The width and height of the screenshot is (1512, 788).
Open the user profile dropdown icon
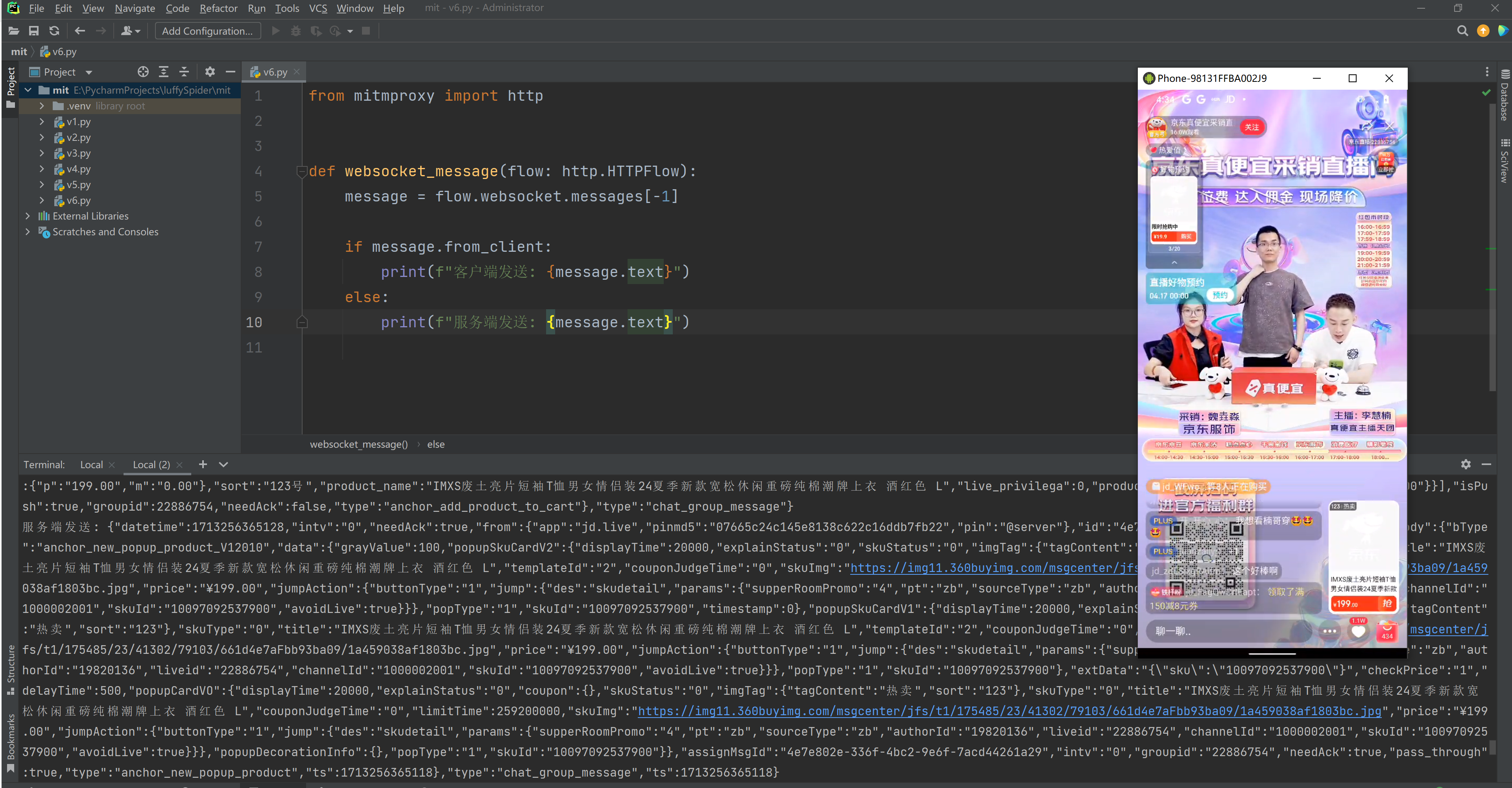point(130,31)
